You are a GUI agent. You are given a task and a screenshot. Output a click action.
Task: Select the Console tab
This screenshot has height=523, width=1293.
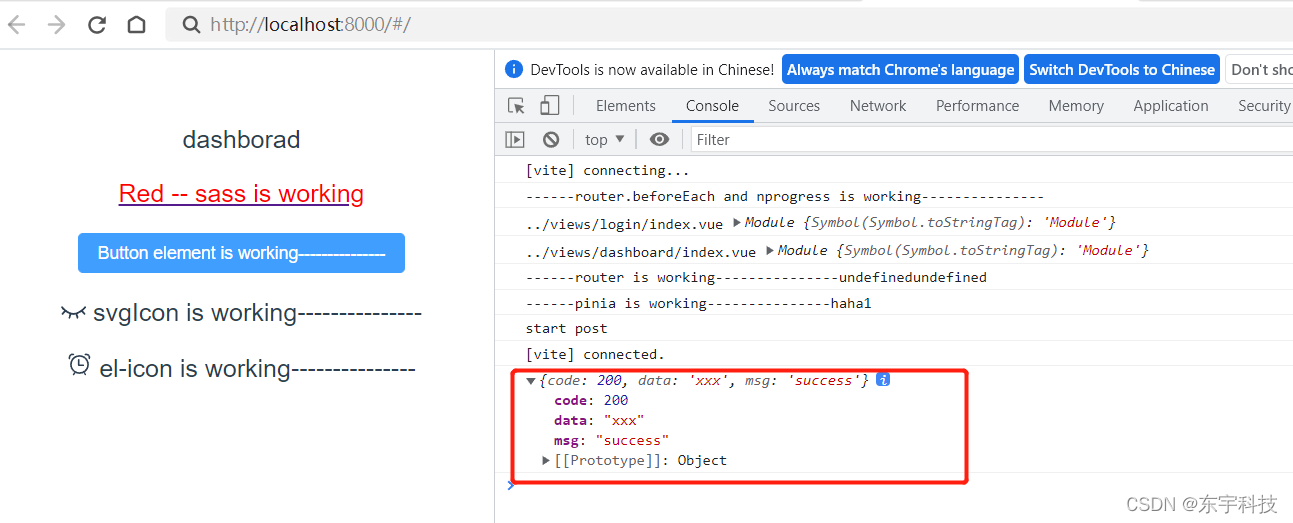[x=712, y=106]
